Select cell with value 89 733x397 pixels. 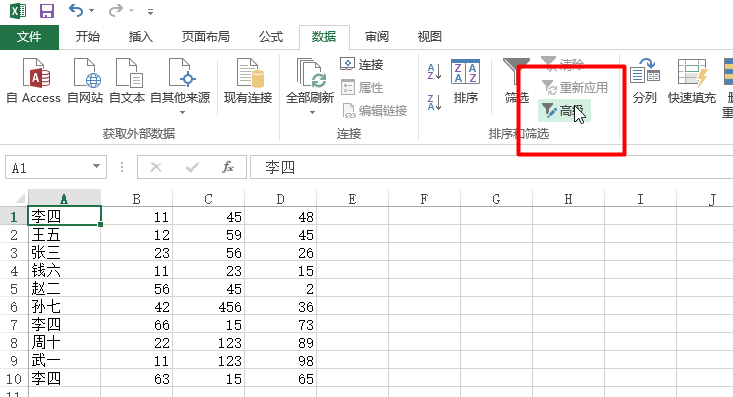280,342
